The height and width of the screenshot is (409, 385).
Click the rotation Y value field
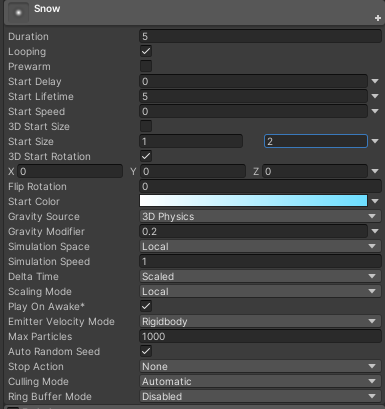click(x=193, y=171)
